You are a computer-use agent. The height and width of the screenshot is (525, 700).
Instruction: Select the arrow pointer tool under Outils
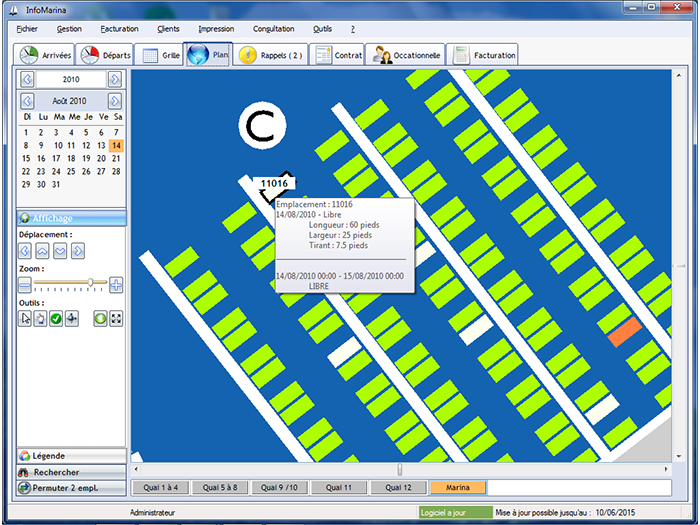click(x=26, y=318)
